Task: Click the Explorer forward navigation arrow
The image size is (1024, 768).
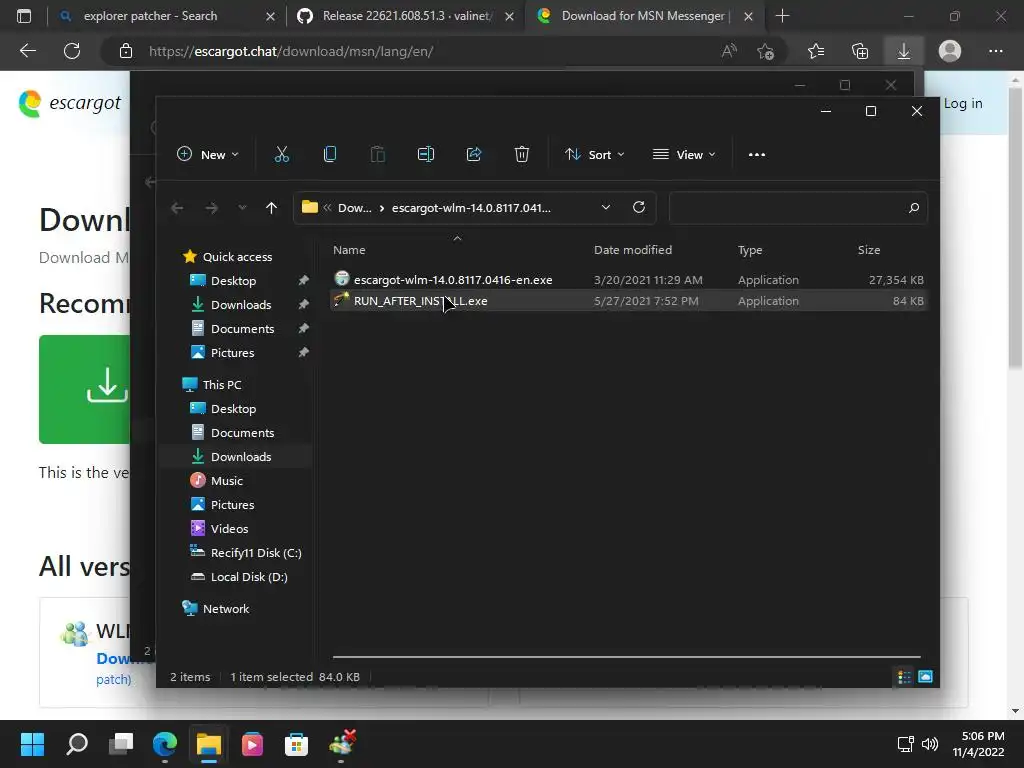Action: [212, 208]
